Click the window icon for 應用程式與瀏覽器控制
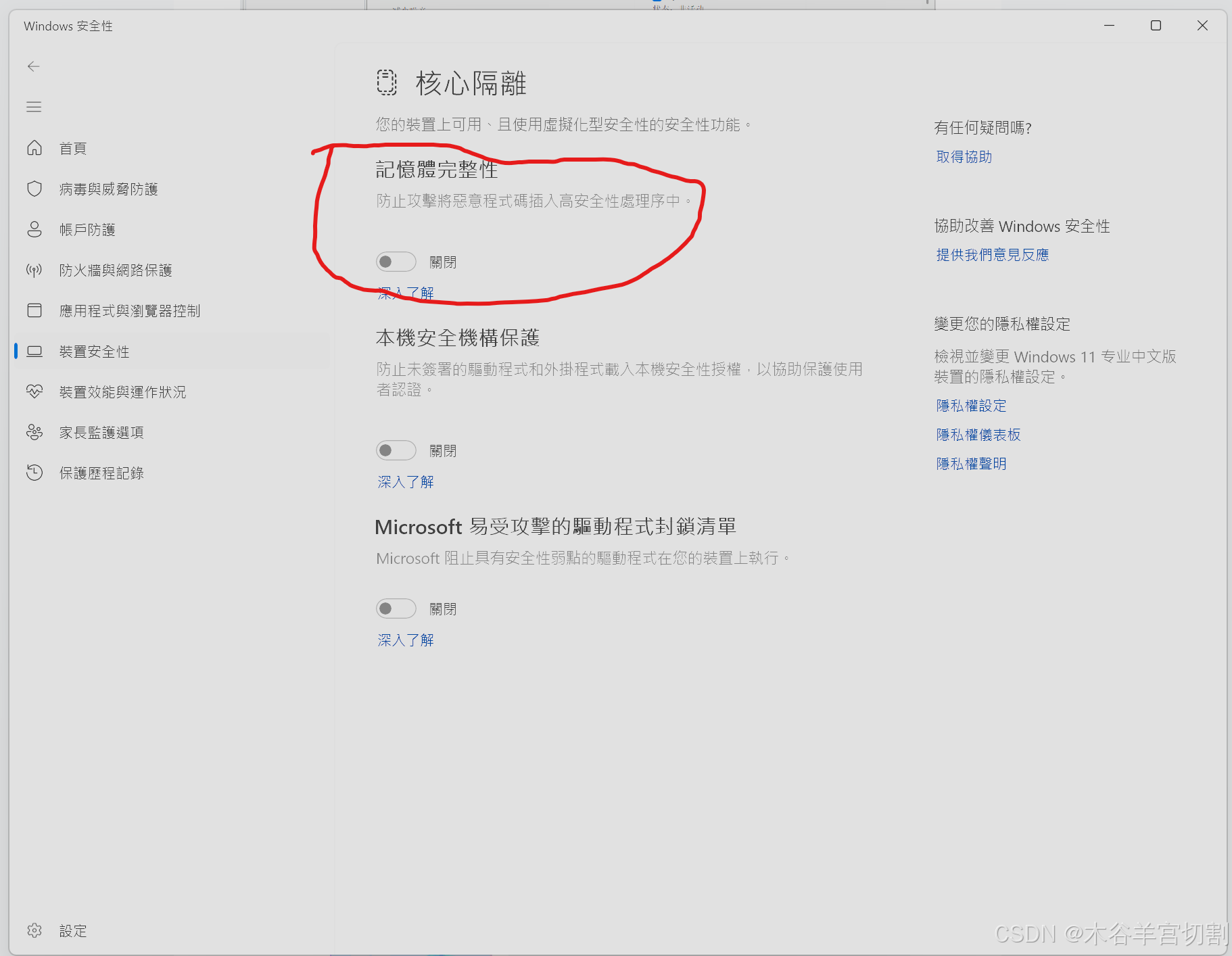 34,310
